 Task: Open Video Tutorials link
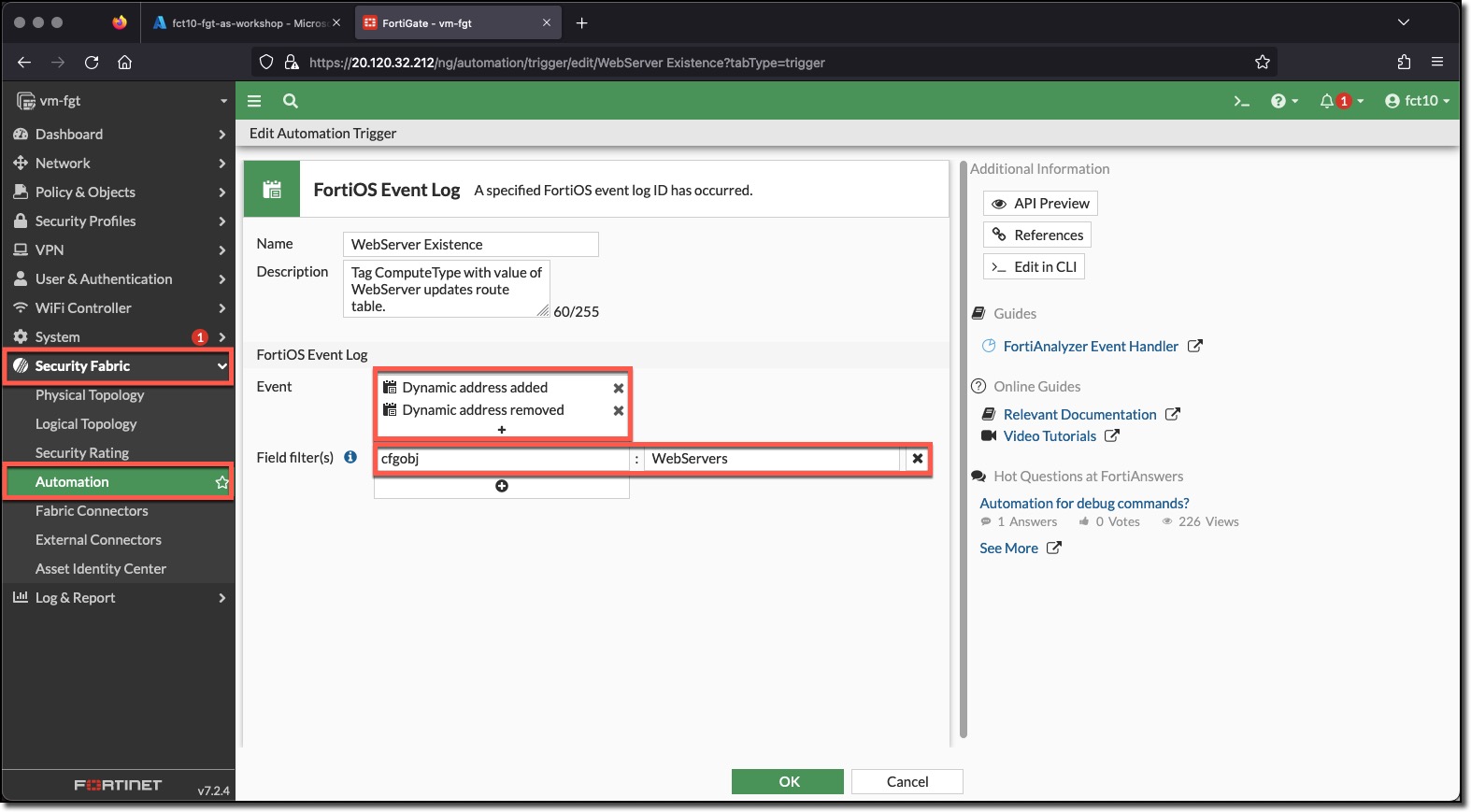[x=1050, y=436]
